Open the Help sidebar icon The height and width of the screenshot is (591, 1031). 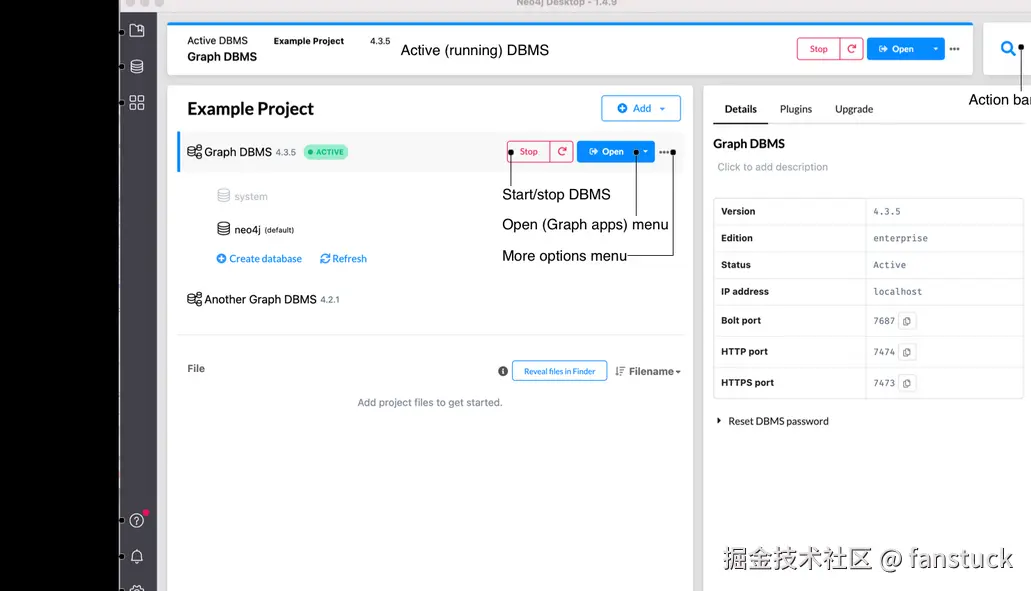[x=137, y=521]
